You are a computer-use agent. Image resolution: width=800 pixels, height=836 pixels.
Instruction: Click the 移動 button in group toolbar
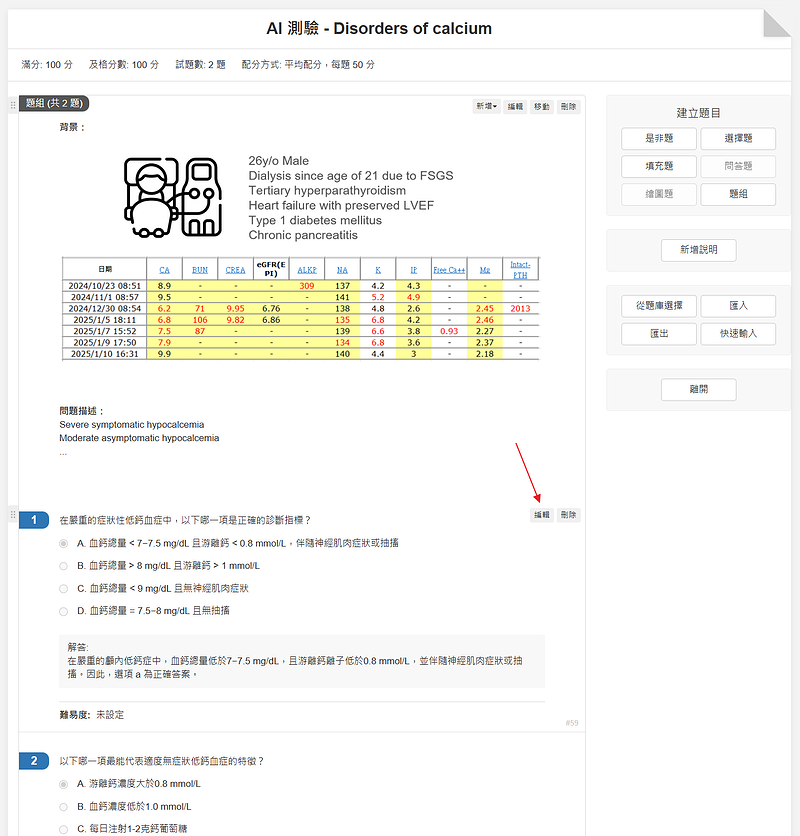point(541,106)
